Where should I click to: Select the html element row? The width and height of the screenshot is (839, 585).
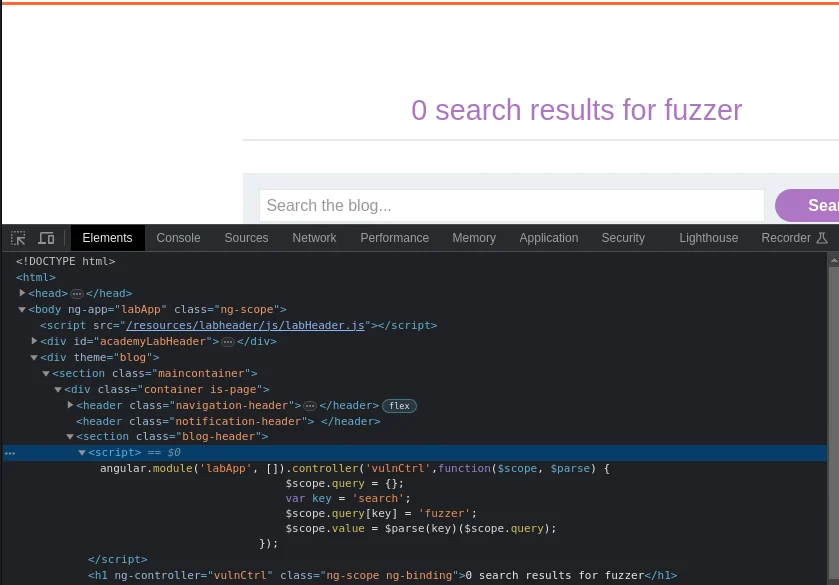coord(36,277)
